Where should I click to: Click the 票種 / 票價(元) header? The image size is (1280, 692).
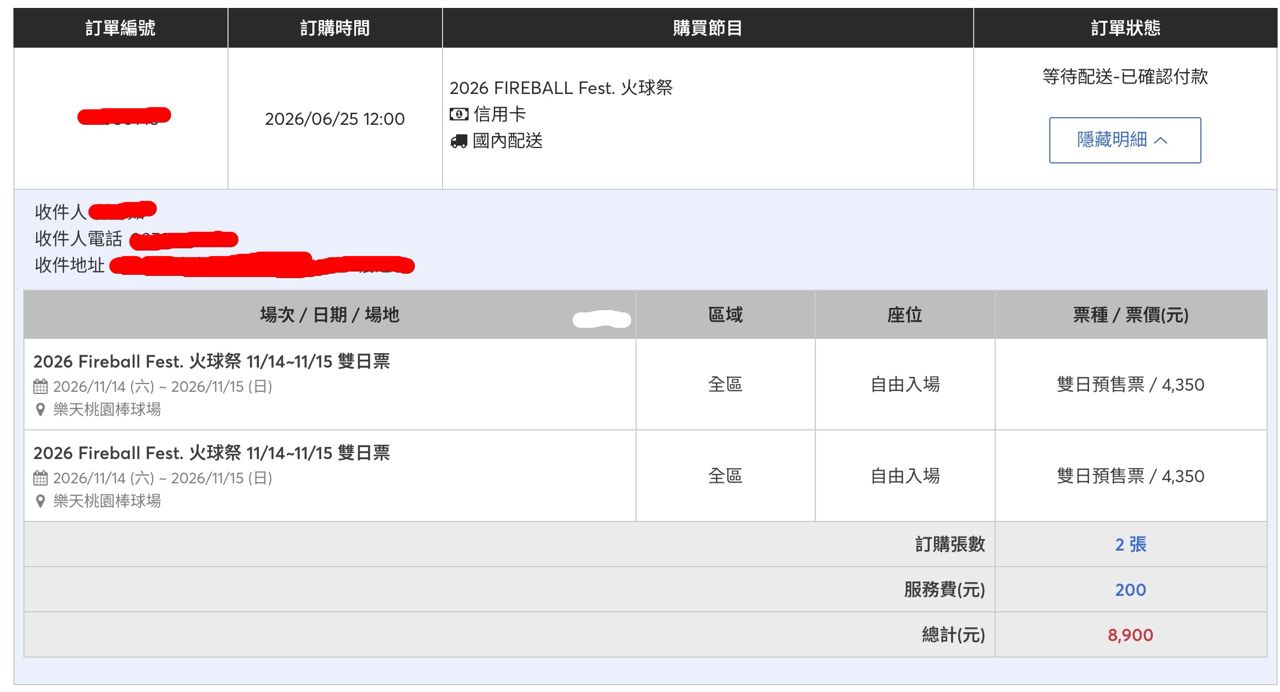click(1131, 315)
